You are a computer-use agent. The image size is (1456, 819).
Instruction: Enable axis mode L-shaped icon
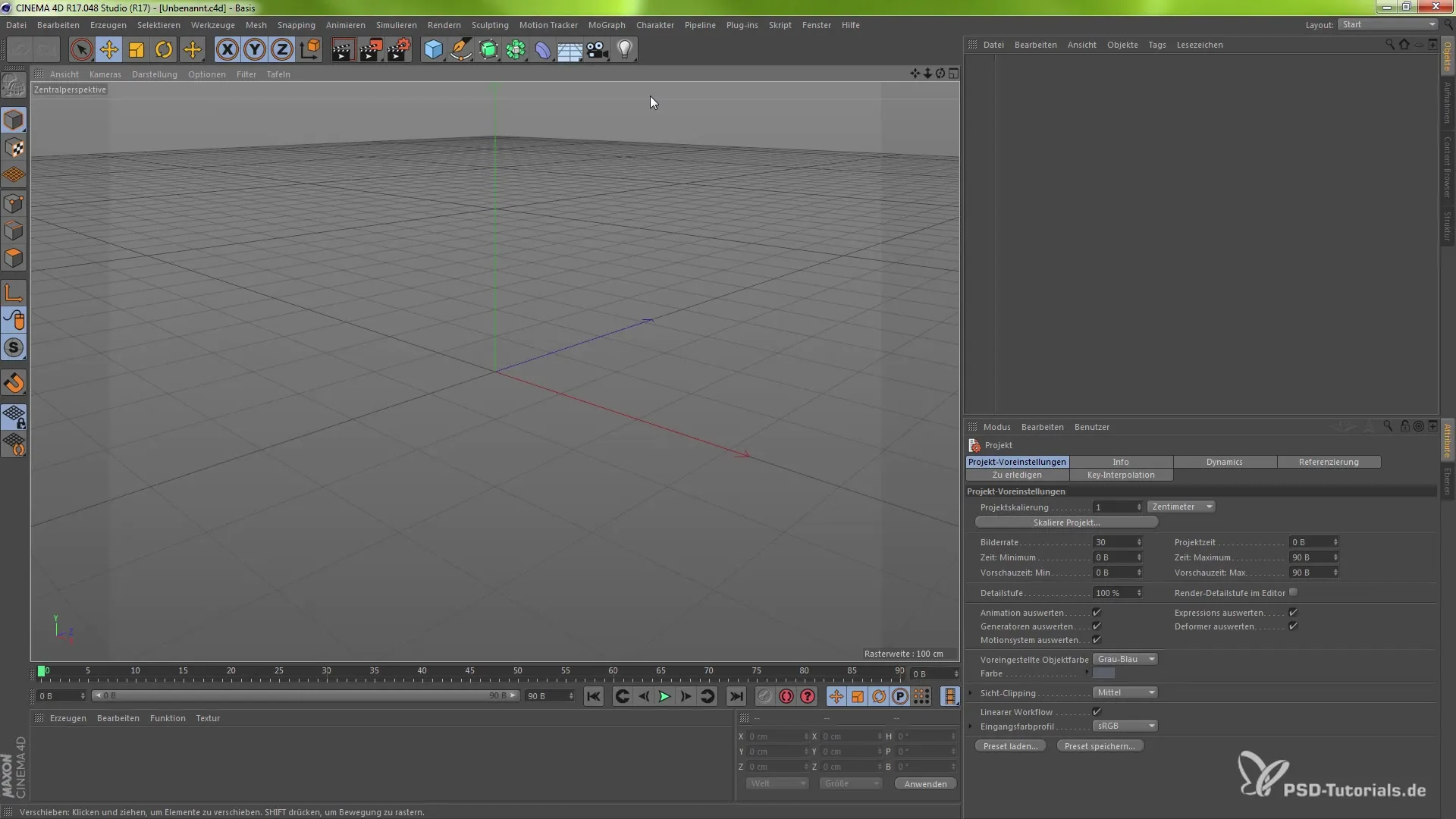tap(14, 293)
